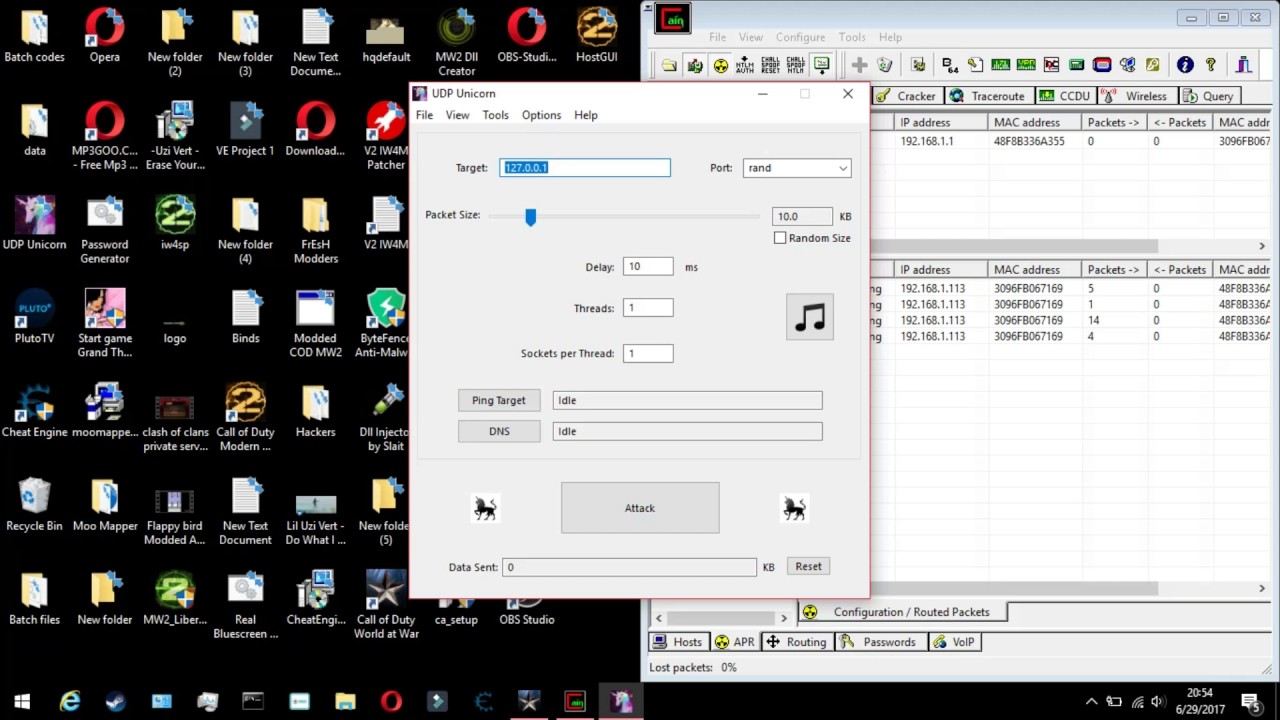This screenshot has height=720, width=1280.
Task: Open the Action Center notifications icon
Action: 1250,702
